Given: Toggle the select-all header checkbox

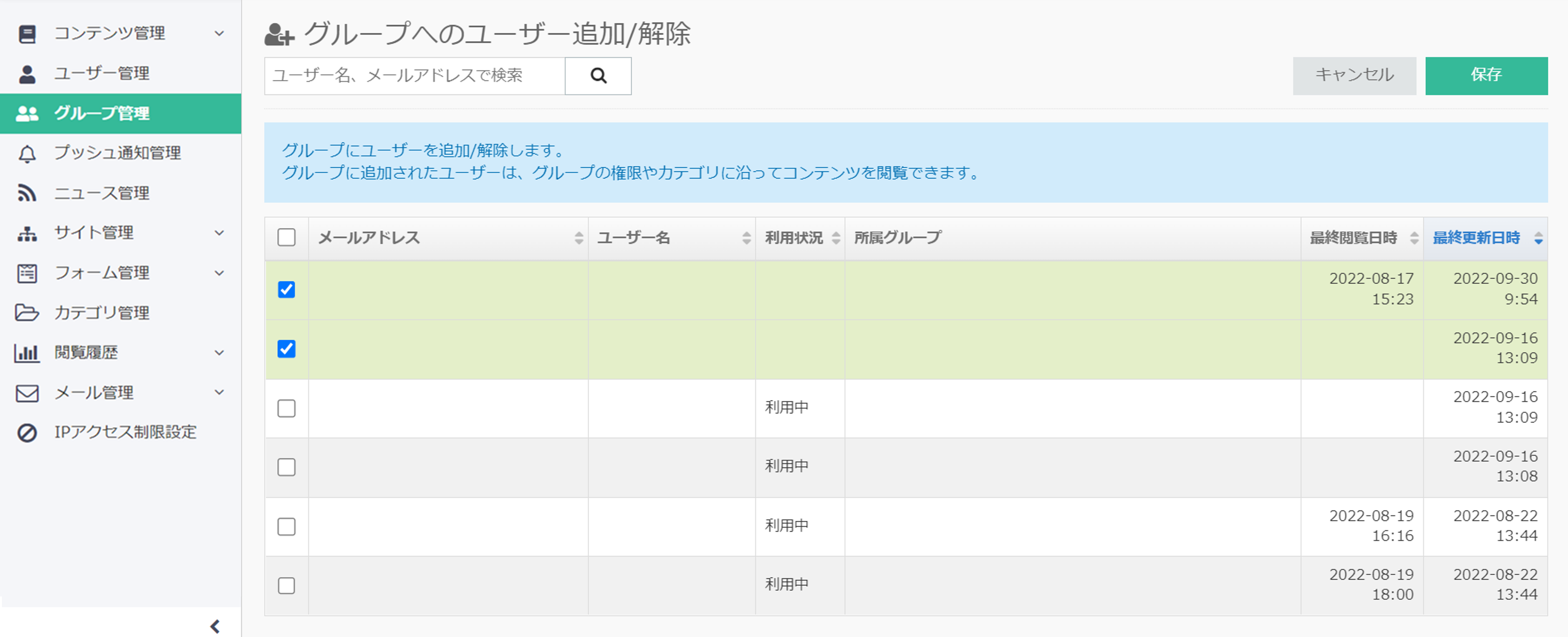Looking at the screenshot, I should [286, 237].
